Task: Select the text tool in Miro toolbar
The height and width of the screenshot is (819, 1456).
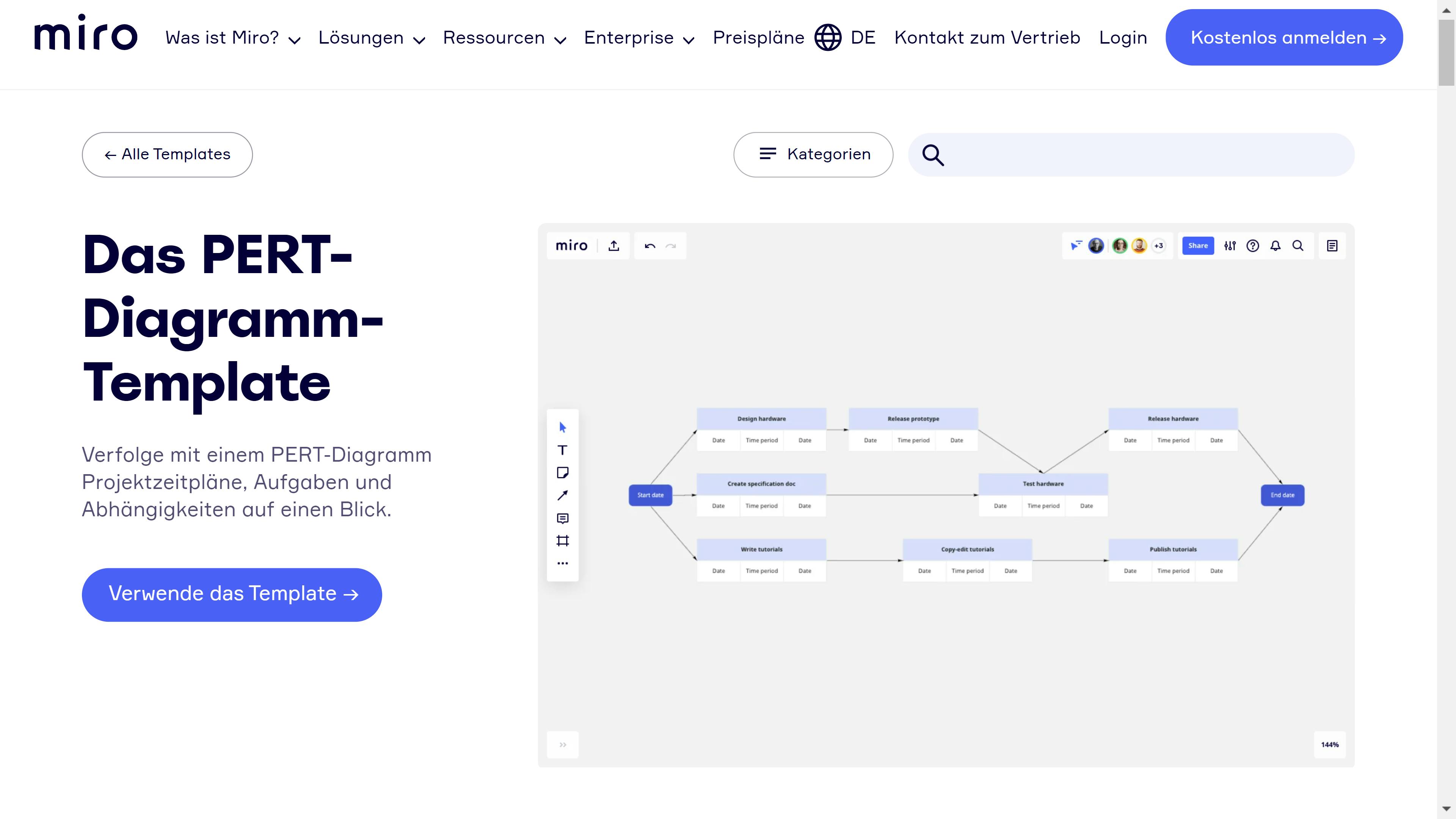Action: (x=562, y=450)
